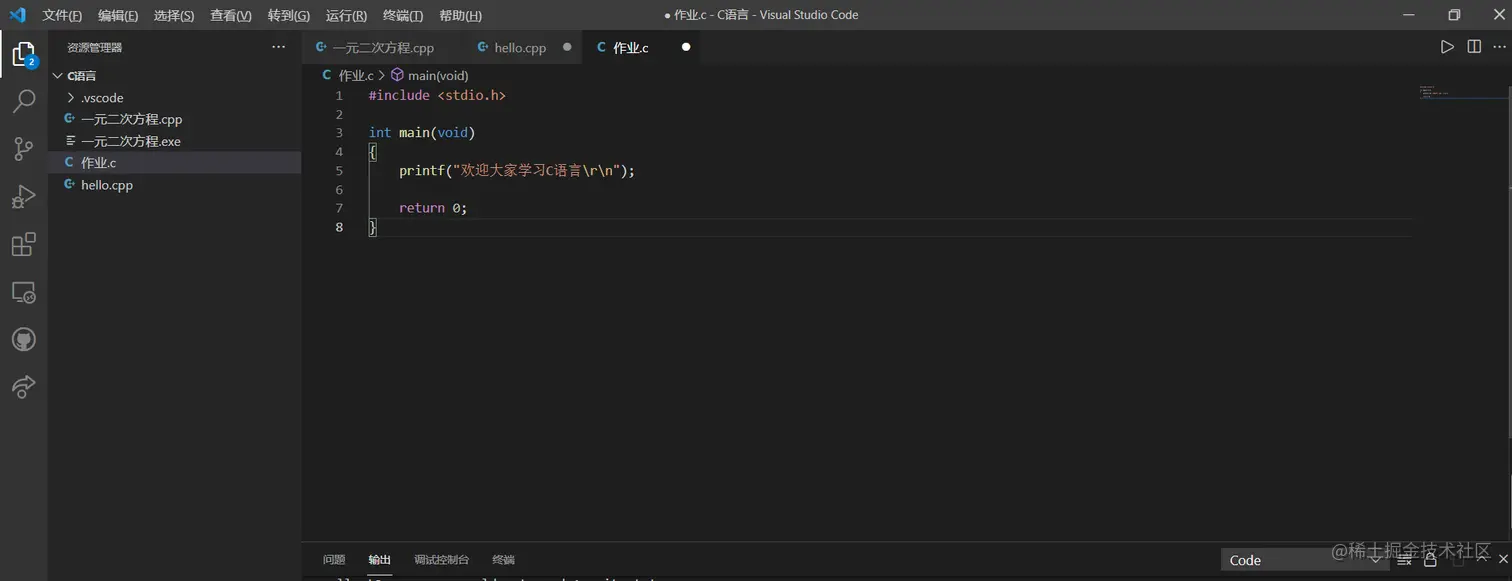Open the Explorer view in the activity bar
1512x581 pixels.
[x=23, y=54]
